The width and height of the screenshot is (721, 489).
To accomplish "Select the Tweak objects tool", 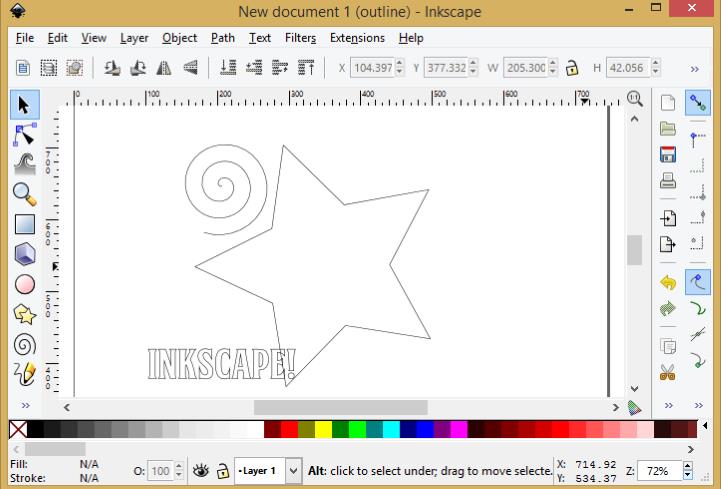I will tap(24, 164).
